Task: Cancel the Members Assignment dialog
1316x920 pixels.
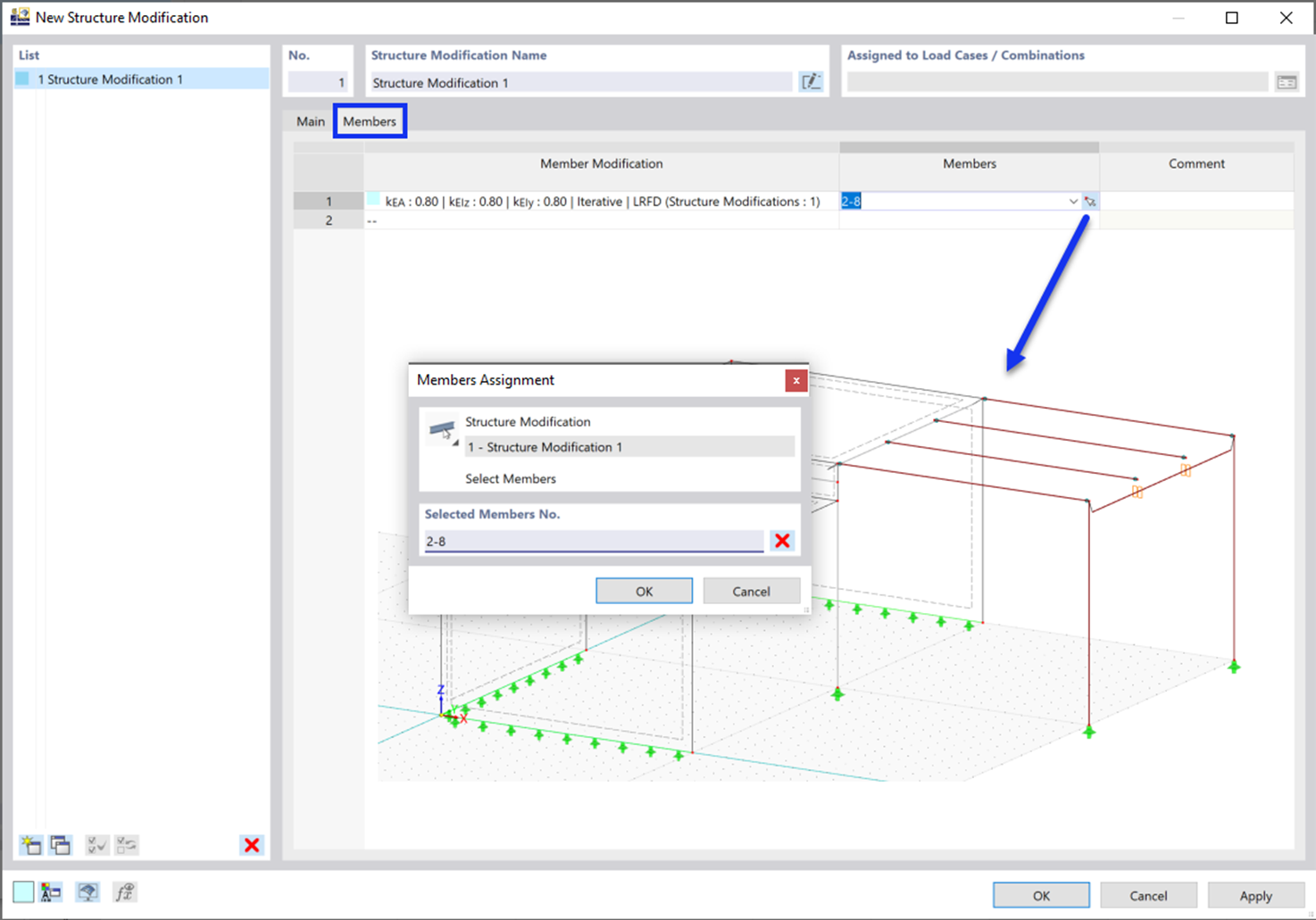Action: 751,591
